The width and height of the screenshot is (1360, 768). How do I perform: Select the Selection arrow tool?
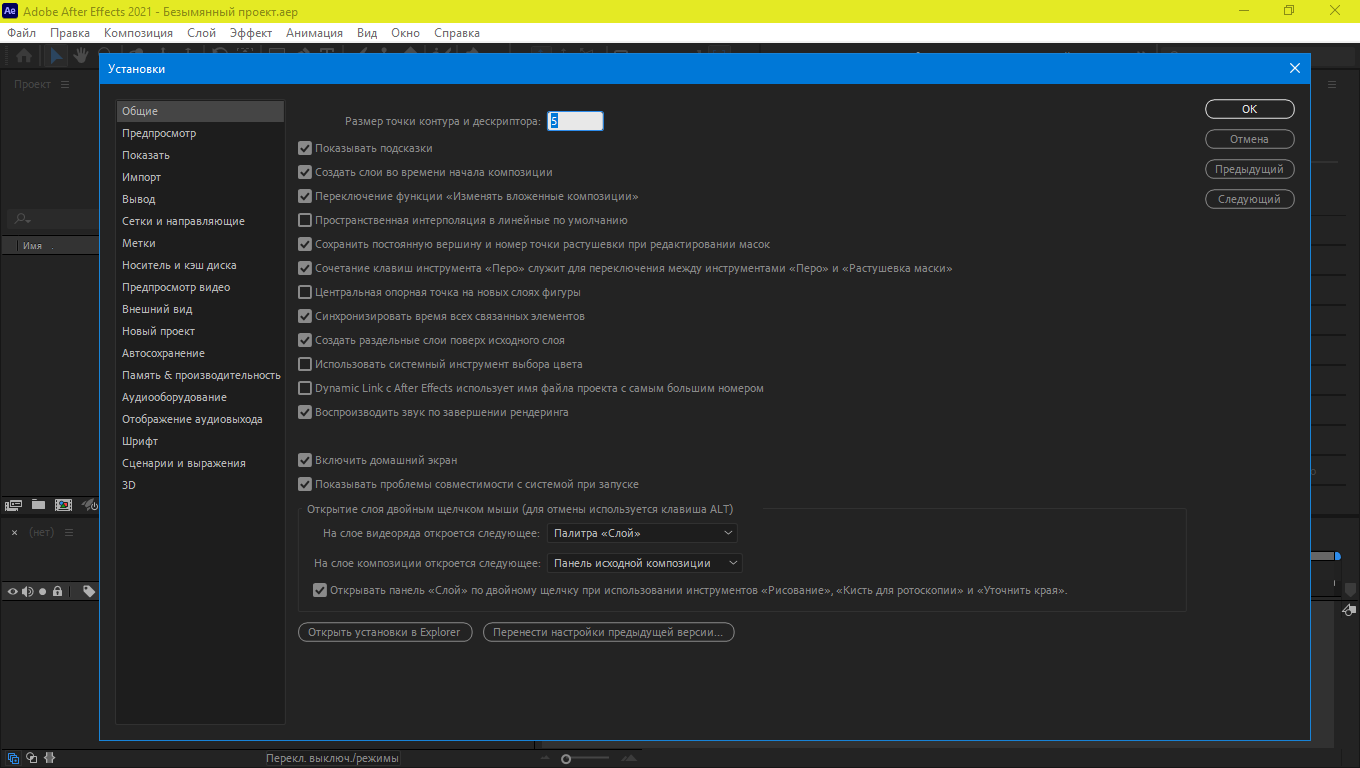click(x=57, y=56)
